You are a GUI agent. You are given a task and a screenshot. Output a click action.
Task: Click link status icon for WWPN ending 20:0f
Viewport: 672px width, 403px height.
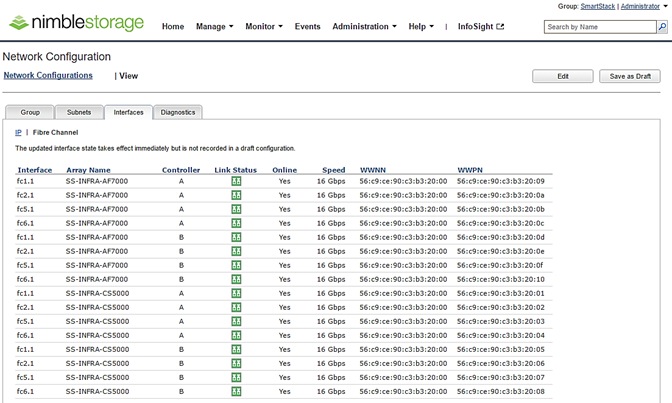(236, 265)
